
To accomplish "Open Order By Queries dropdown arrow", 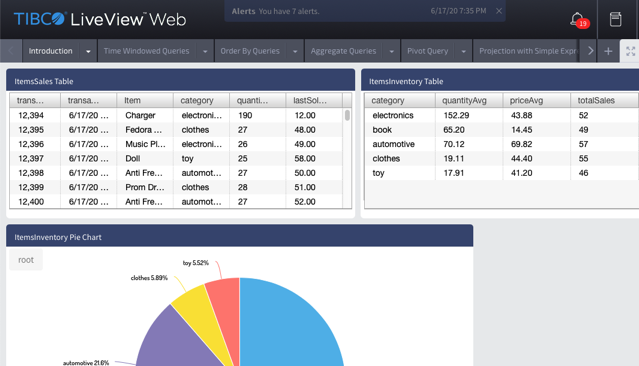I will click(x=295, y=51).
